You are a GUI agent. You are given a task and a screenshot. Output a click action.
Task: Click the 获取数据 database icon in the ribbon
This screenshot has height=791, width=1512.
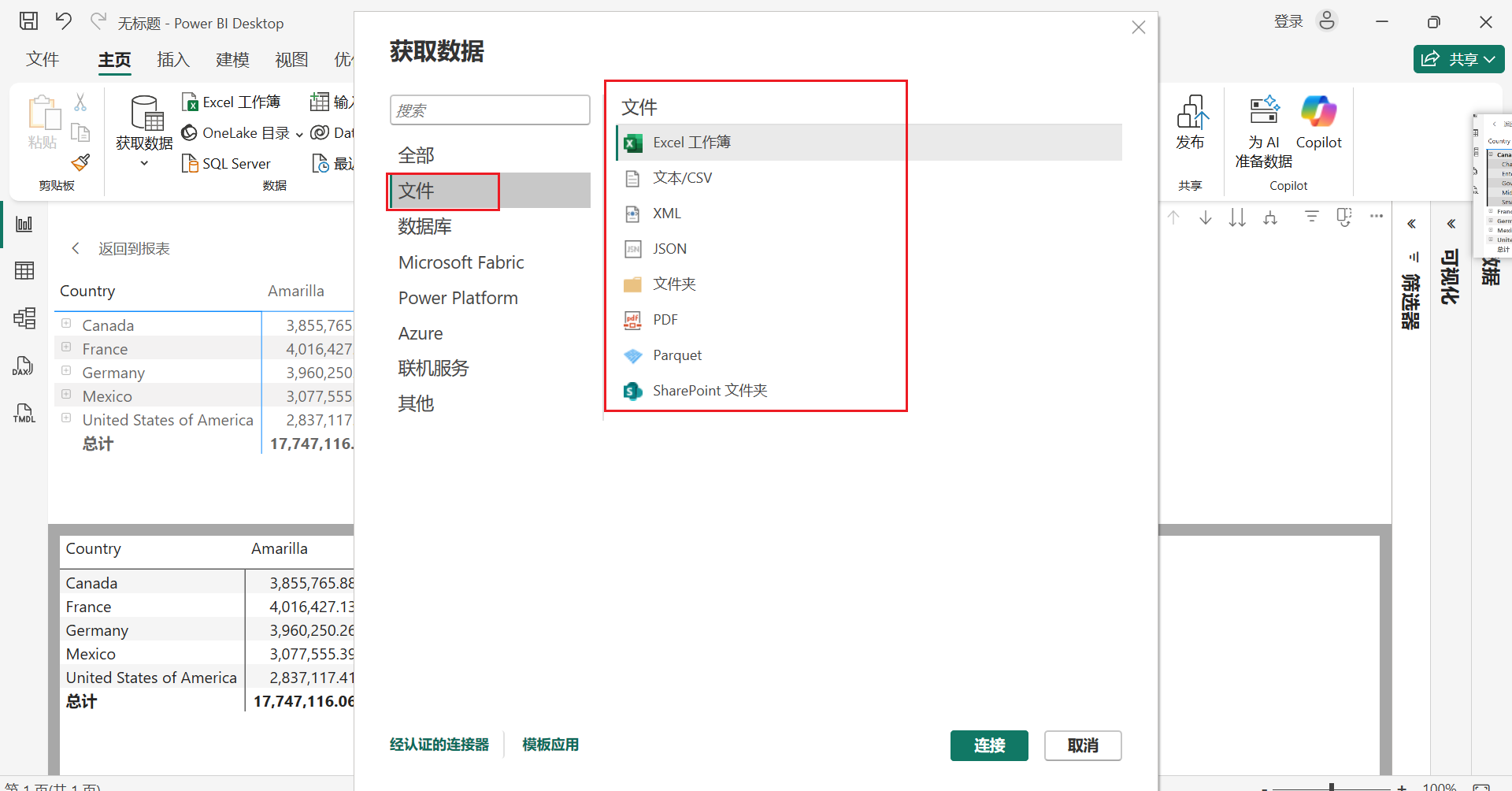tap(146, 113)
